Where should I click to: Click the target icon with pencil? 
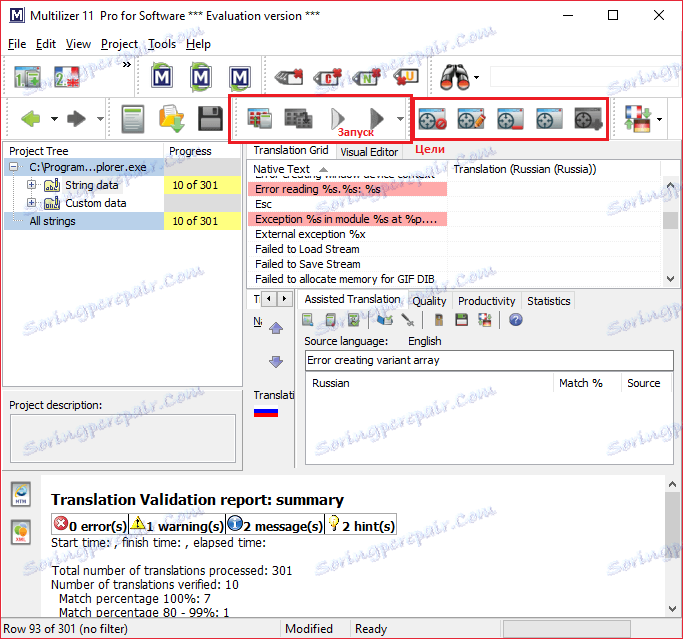tap(471, 119)
